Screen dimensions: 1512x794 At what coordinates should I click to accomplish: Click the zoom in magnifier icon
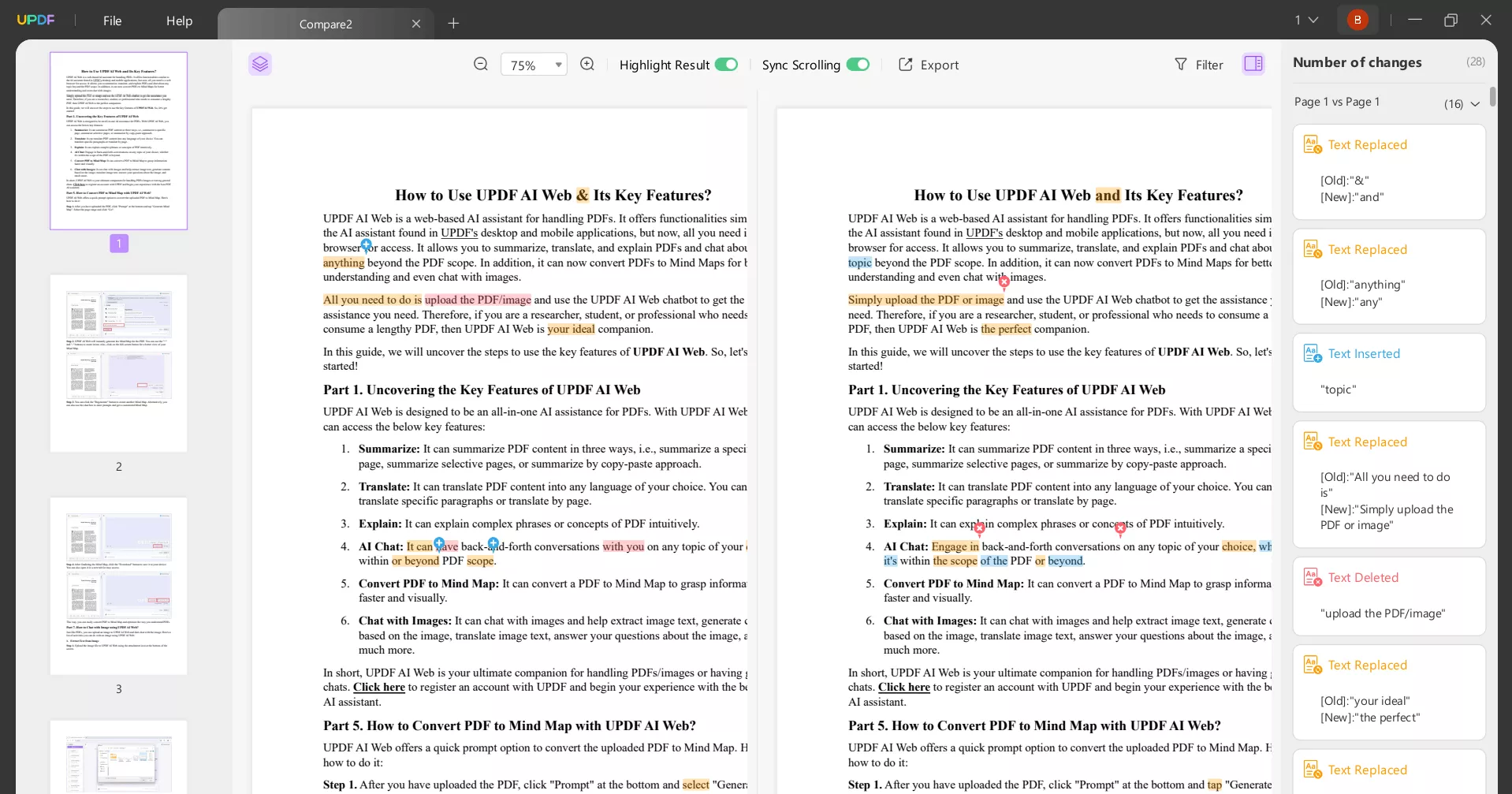pyautogui.click(x=587, y=64)
